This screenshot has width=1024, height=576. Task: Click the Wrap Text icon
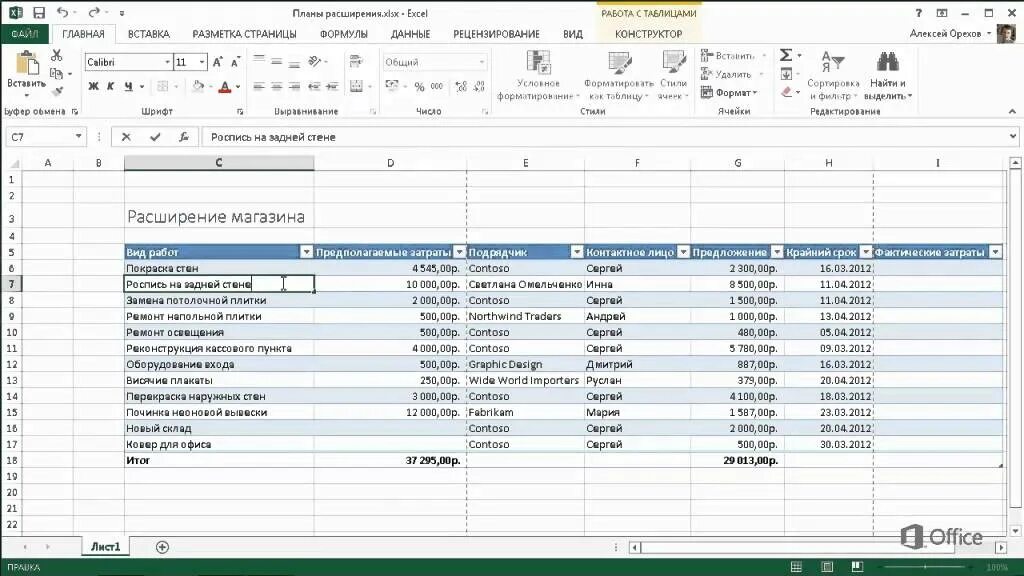coord(356,62)
